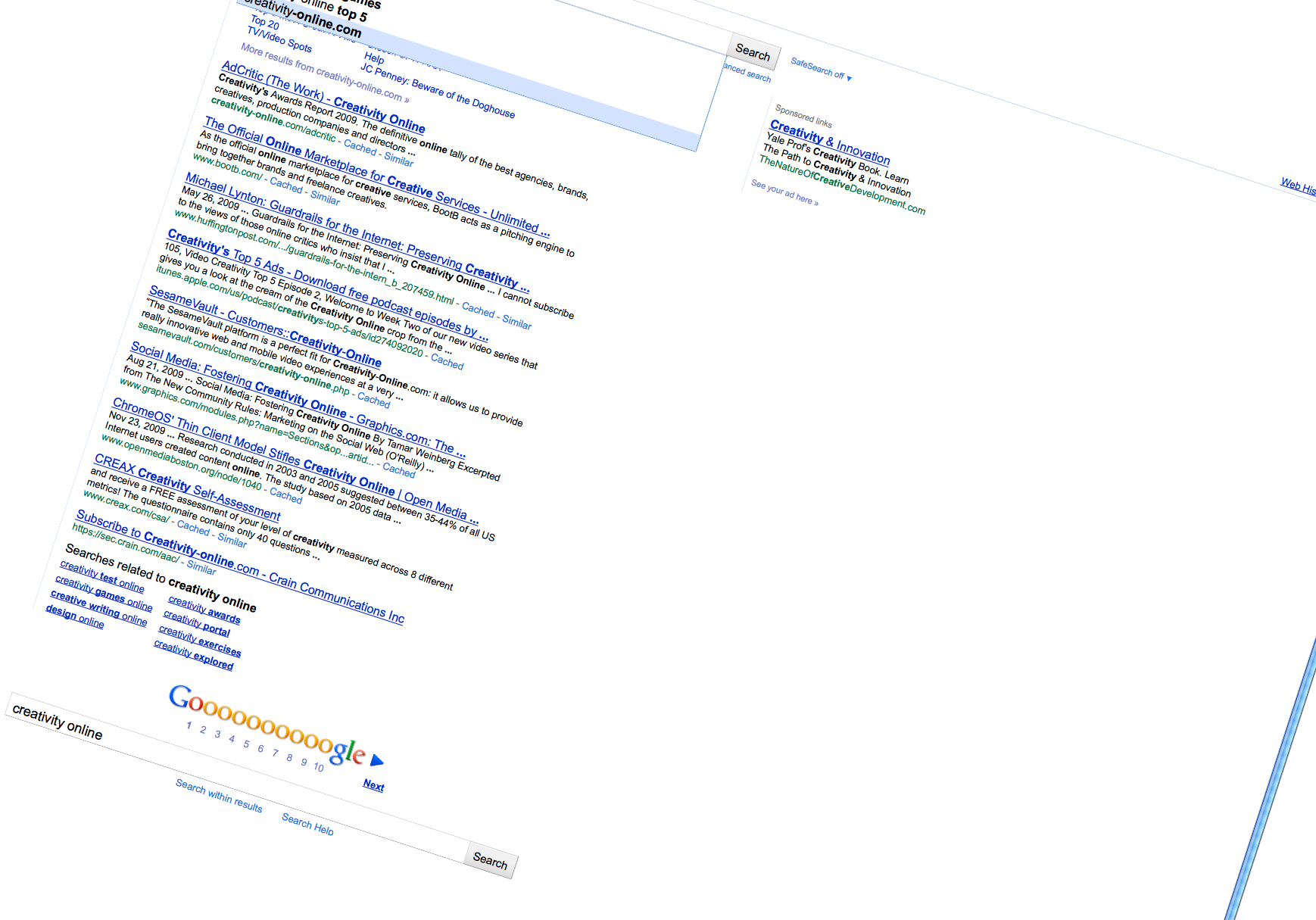1316x920 pixels.
Task: Go to results page 10
Action: click(319, 767)
